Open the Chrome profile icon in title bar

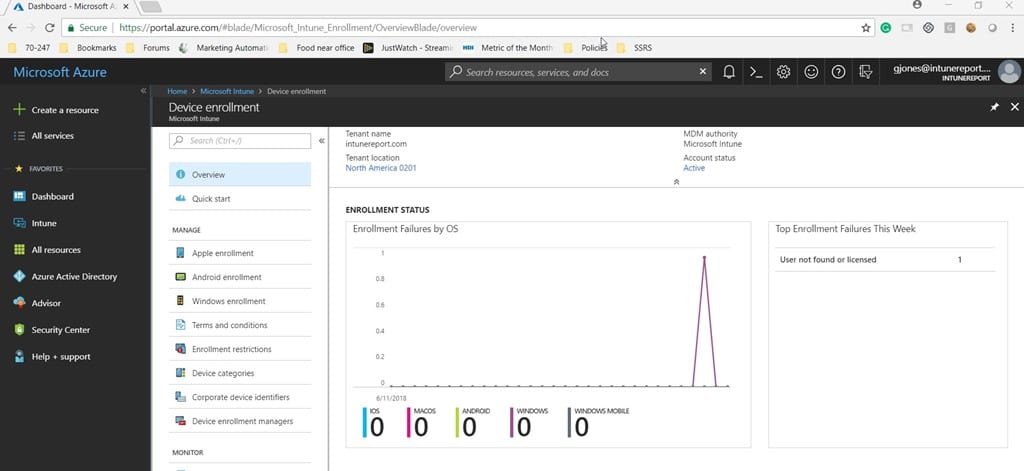click(917, 5)
